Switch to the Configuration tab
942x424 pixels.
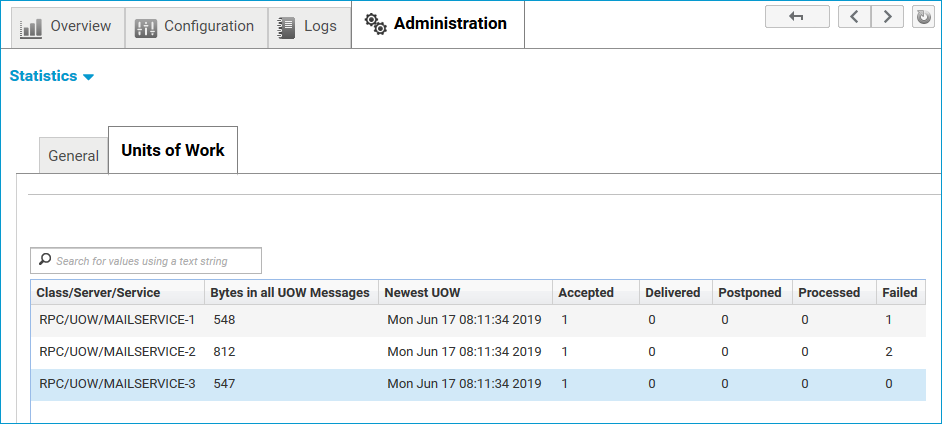196,26
